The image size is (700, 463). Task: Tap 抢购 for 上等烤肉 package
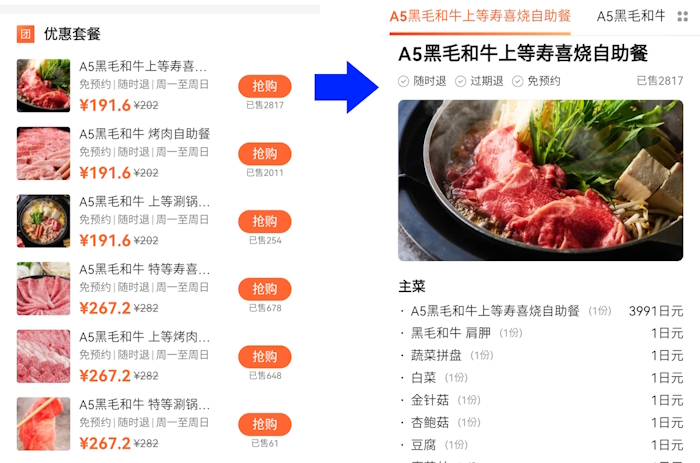(265, 356)
